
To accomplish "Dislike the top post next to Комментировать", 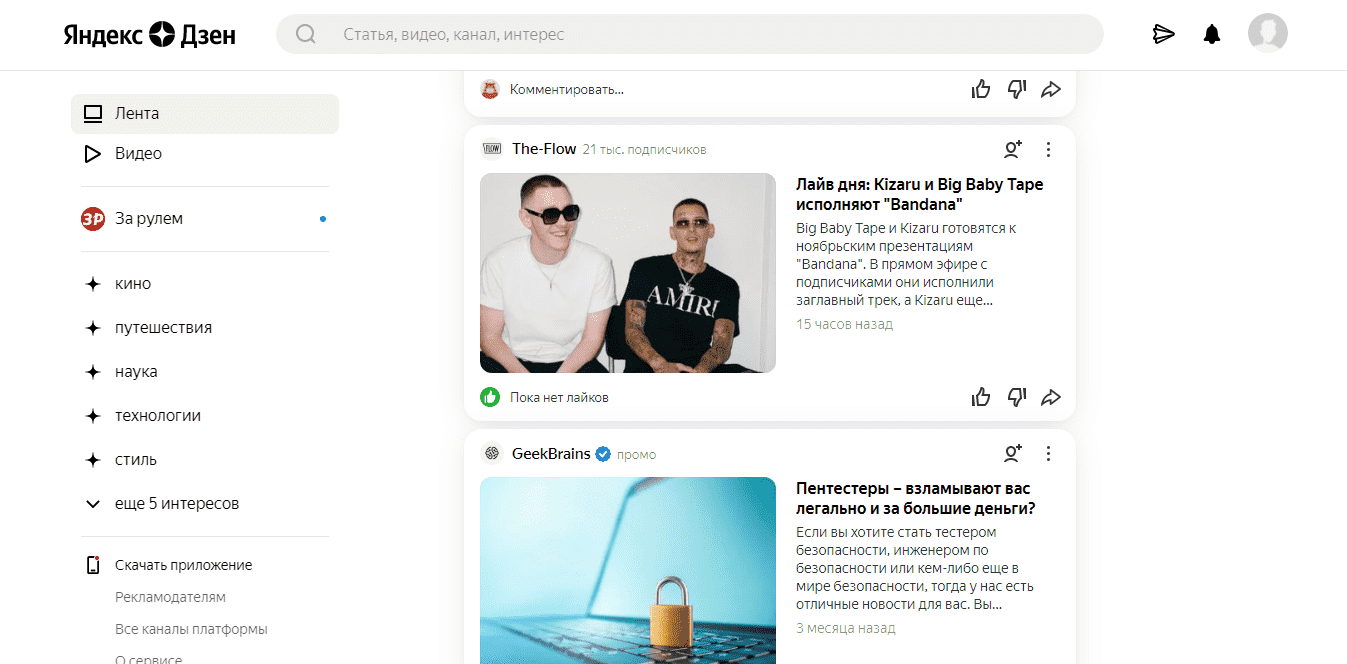I will 1017,90.
